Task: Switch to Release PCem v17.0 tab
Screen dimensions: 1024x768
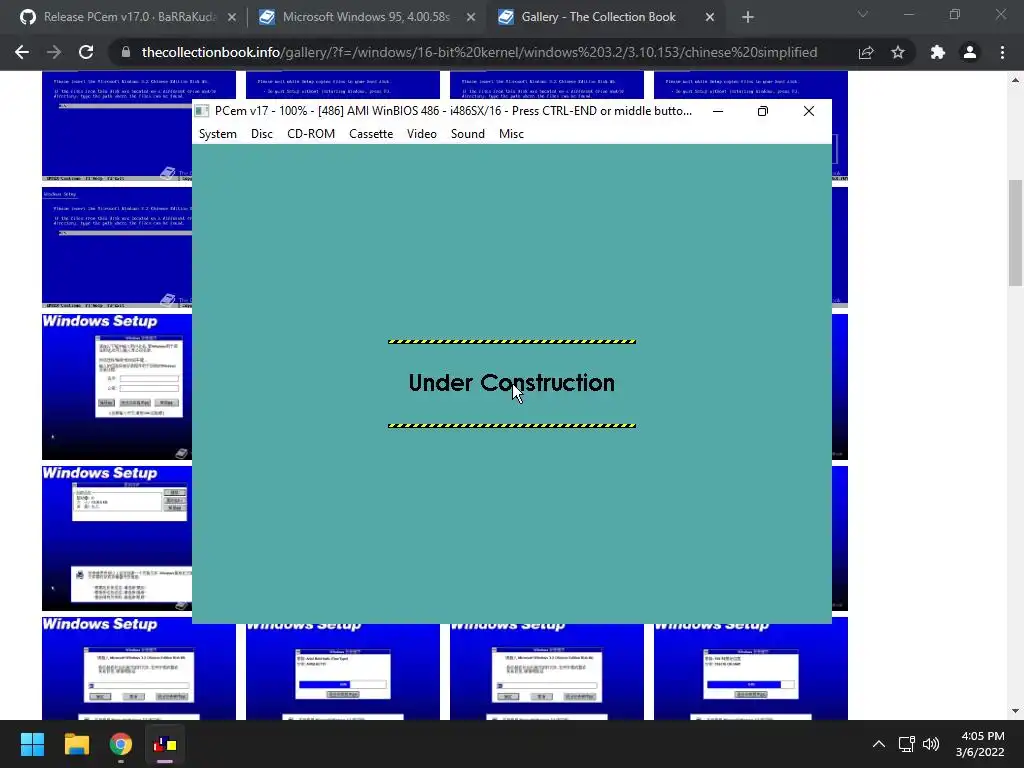Action: 127,17
